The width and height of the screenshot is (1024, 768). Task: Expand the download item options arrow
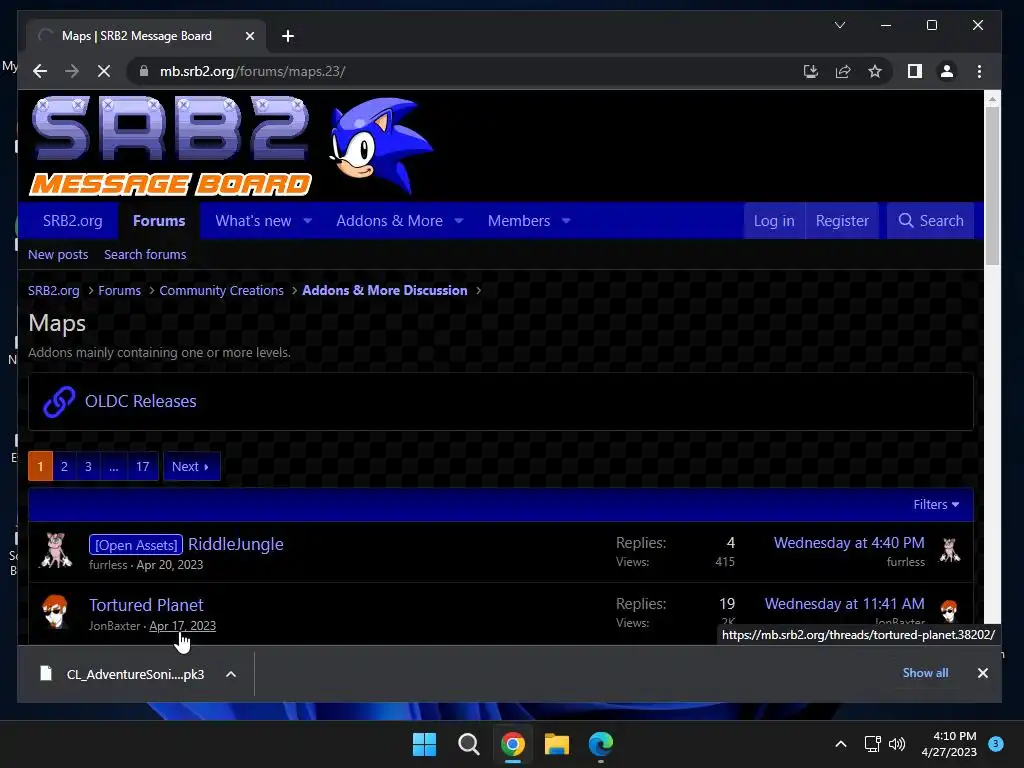click(231, 674)
